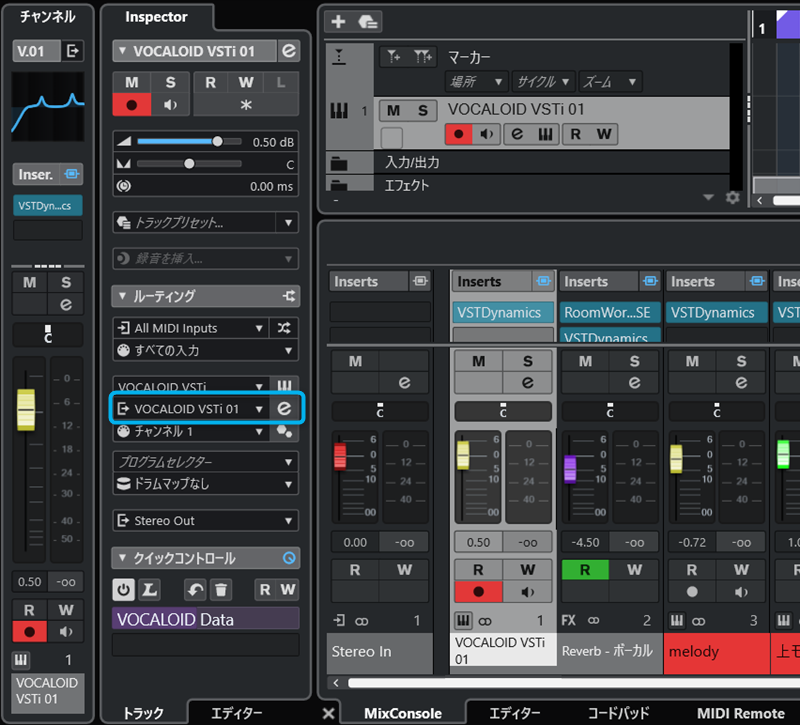Open track presets icon beside plus button

click(x=367, y=21)
